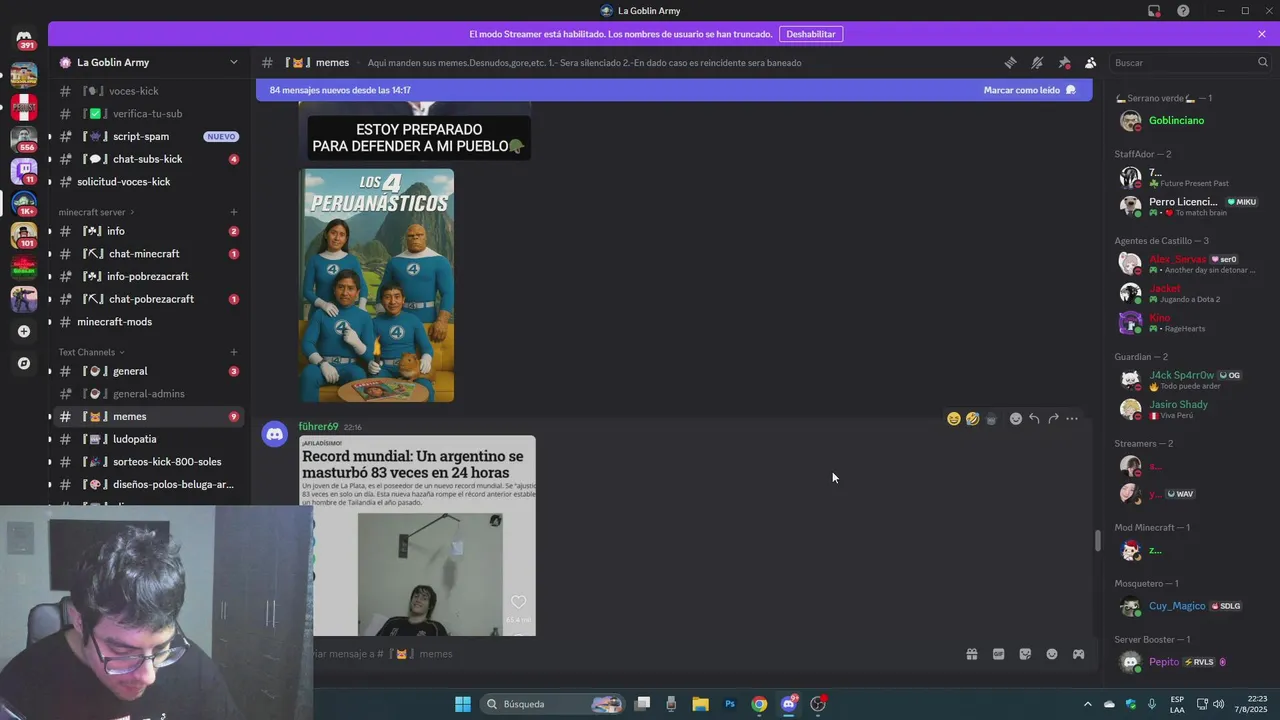Image resolution: width=1280 pixels, height=720 pixels.
Task: Open Chrome from the taskbar
Action: [759, 704]
